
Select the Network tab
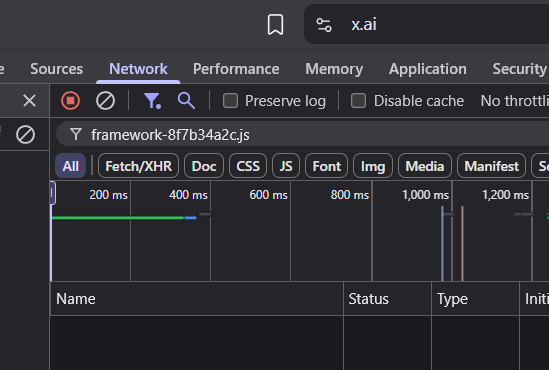coord(138,69)
